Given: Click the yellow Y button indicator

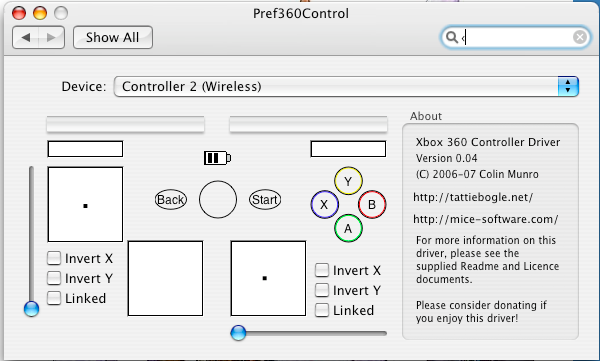Looking at the screenshot, I should coord(348,181).
